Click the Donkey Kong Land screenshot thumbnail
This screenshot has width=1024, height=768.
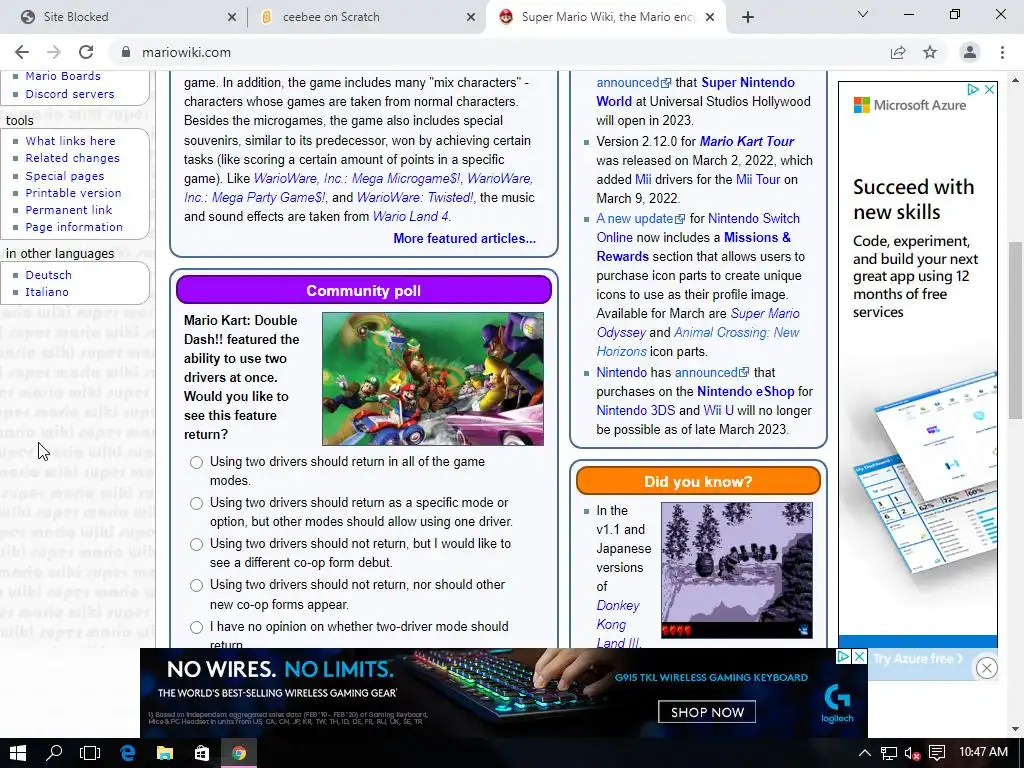(x=737, y=570)
